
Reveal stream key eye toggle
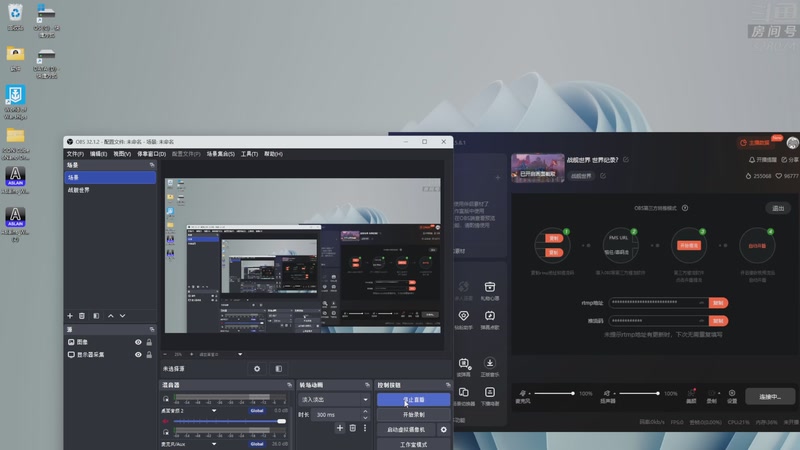pos(701,321)
